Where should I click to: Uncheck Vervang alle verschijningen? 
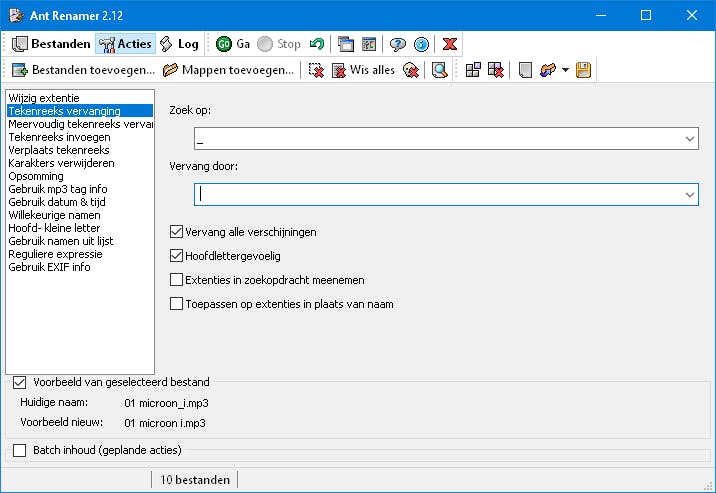pyautogui.click(x=177, y=232)
